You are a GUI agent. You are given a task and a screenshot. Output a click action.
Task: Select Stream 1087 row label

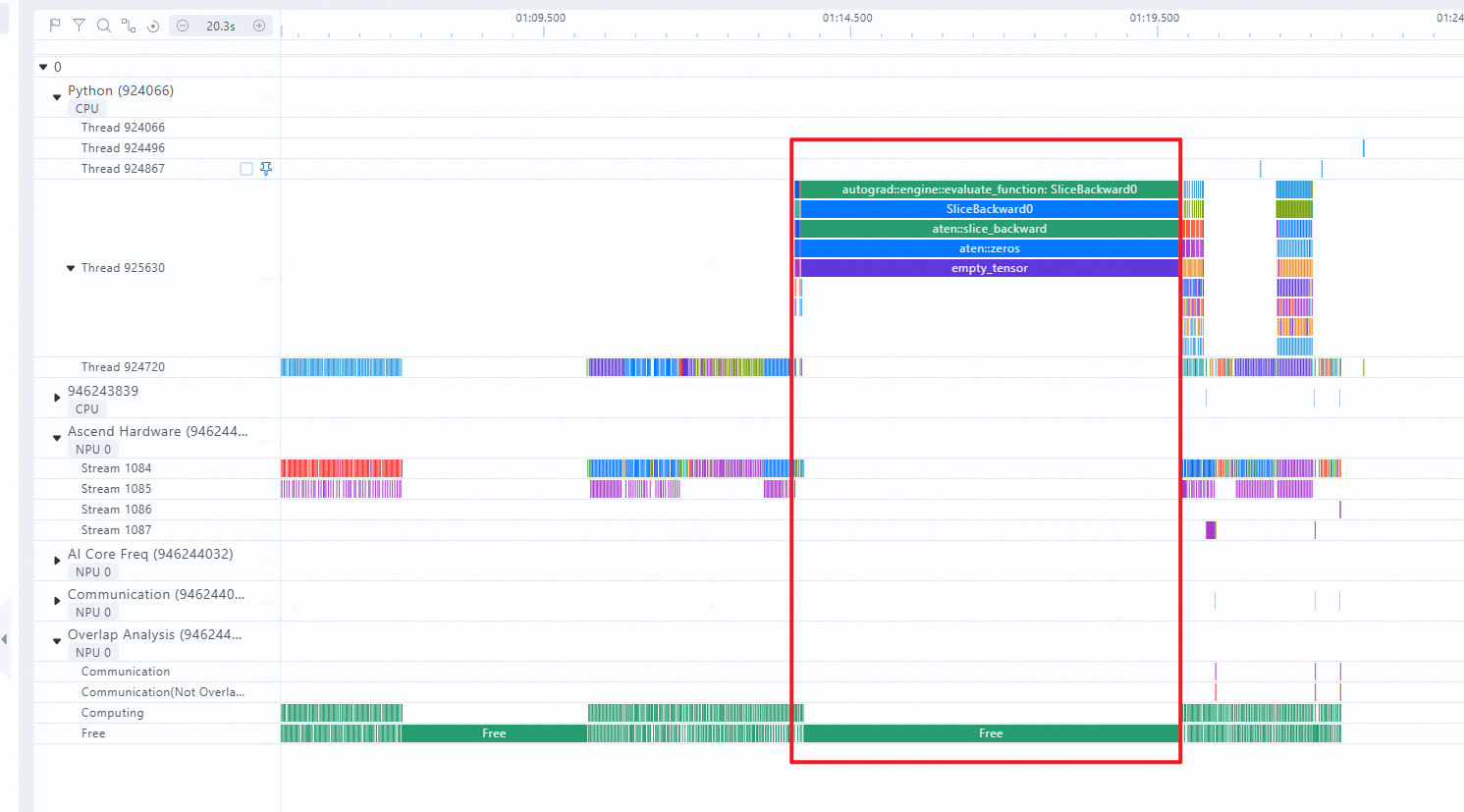[116, 530]
